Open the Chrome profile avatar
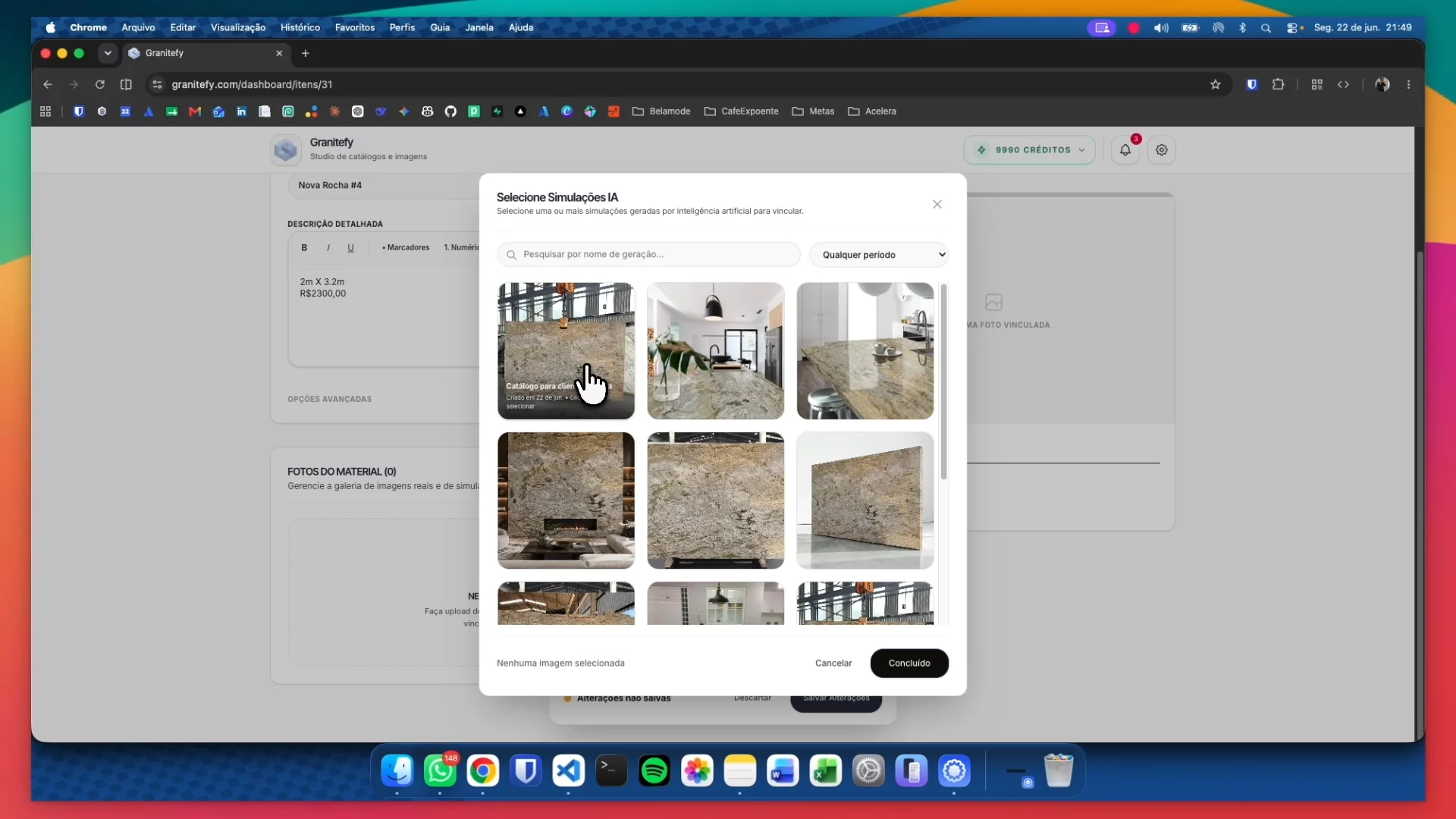 pos(1382,84)
